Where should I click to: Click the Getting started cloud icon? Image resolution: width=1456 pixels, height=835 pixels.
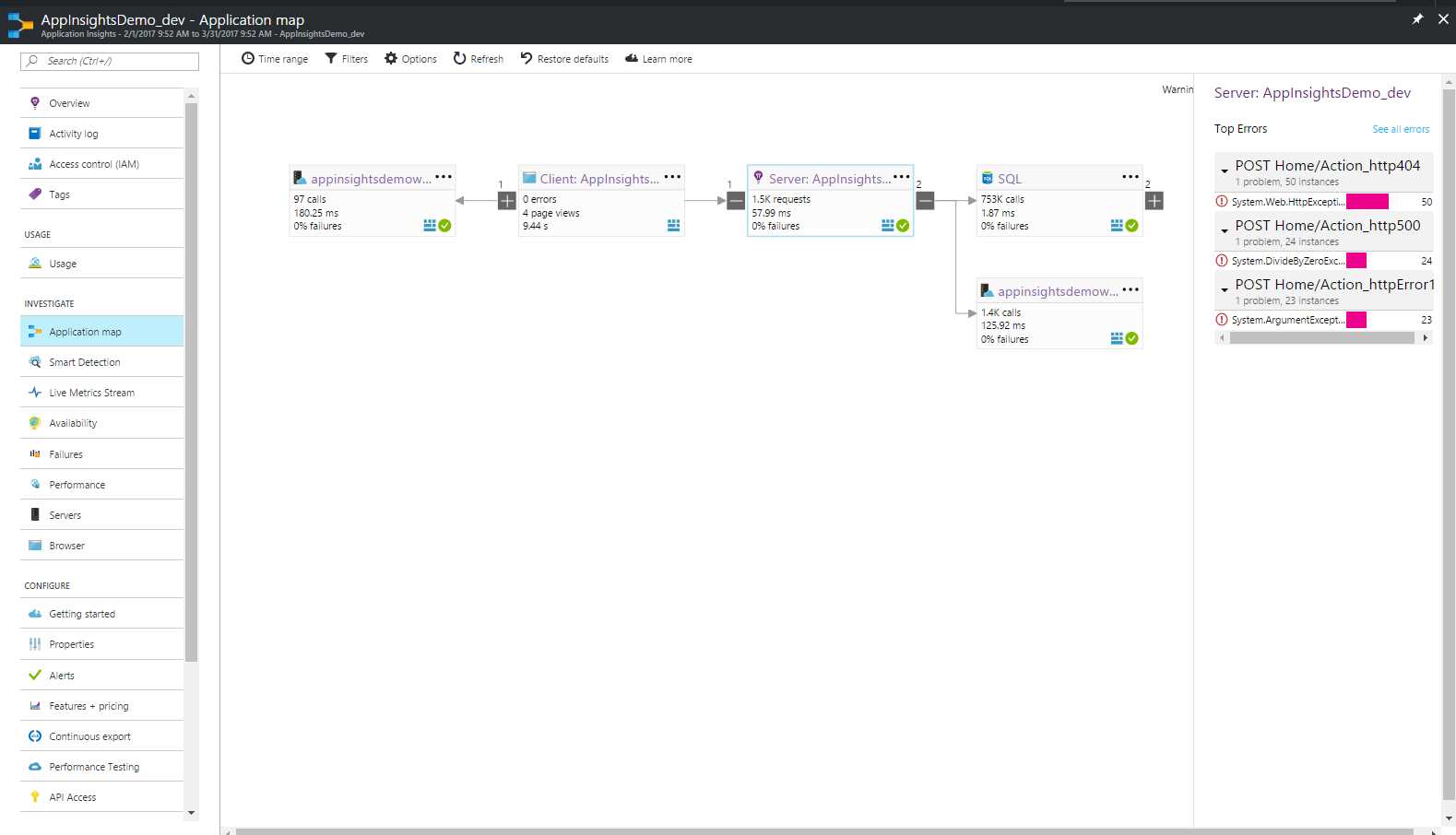[35, 614]
